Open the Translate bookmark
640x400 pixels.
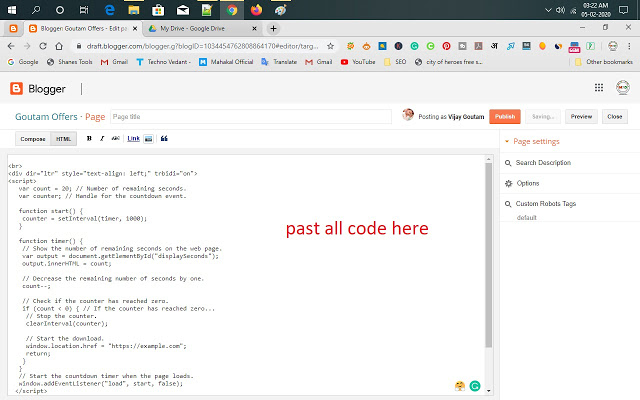[x=279, y=62]
